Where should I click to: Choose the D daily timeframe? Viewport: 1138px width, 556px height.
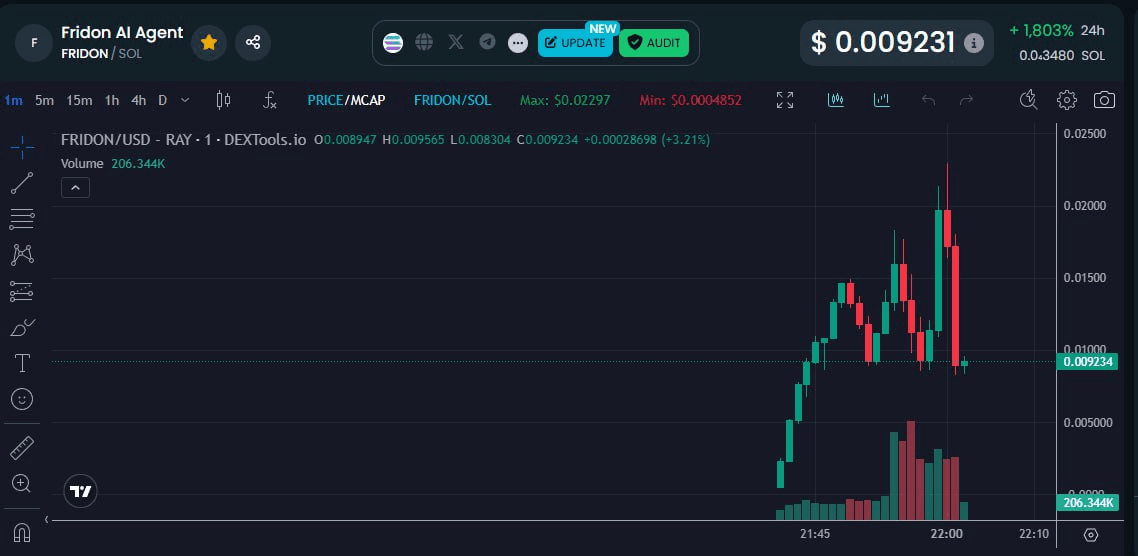pyautogui.click(x=163, y=101)
